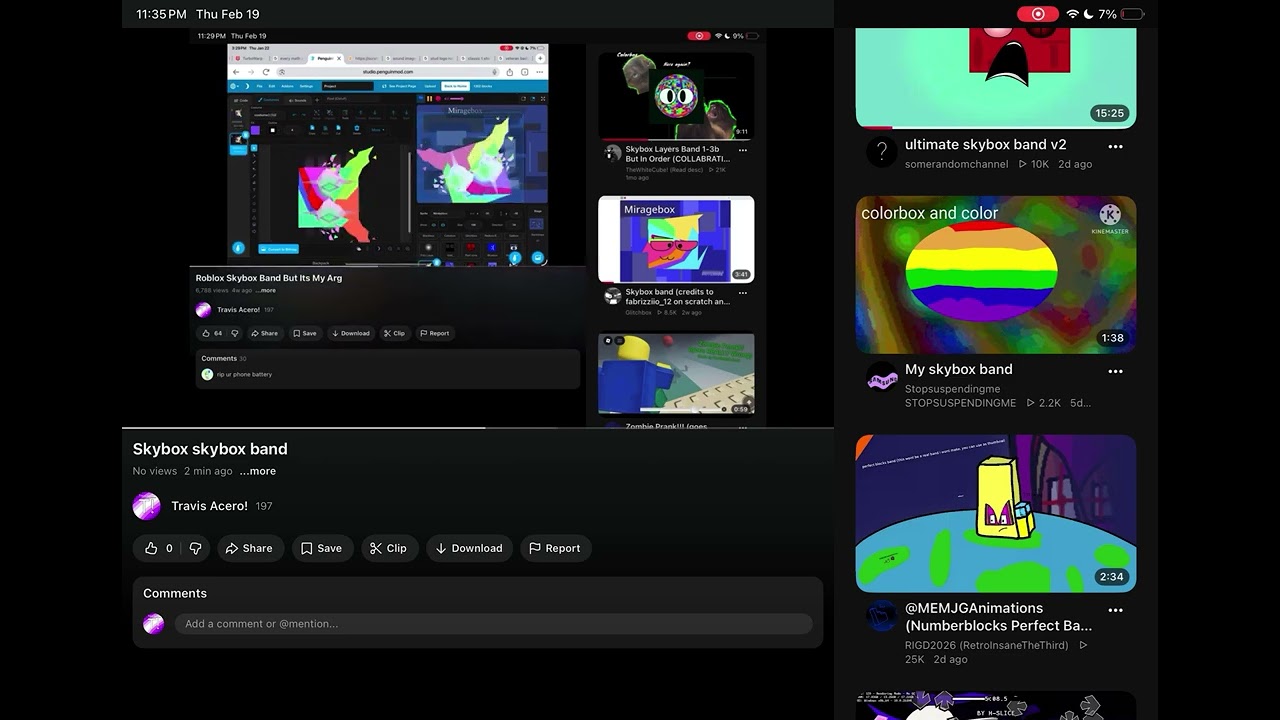Visit the RIGD2026 (RetroInsaneTheThird) channel name
1280x720 pixels.
tap(986, 646)
